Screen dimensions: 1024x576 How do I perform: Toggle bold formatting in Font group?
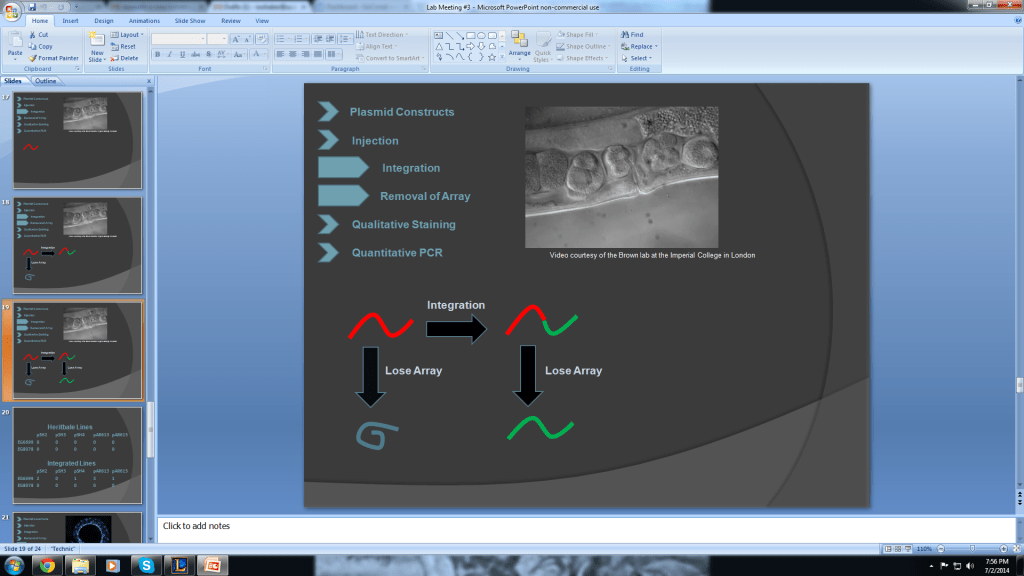click(x=158, y=53)
